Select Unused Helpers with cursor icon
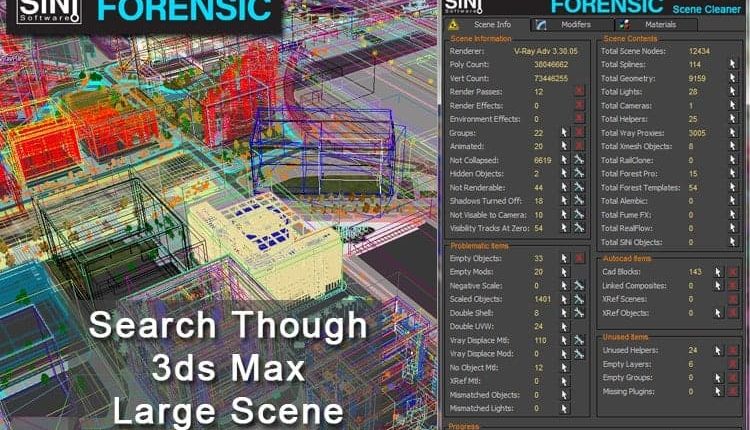 pyautogui.click(x=718, y=351)
